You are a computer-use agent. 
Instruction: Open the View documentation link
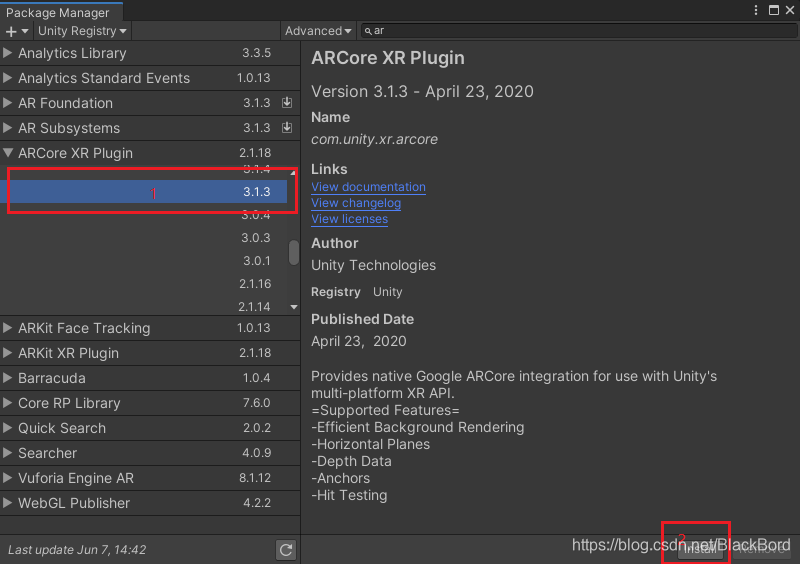[x=368, y=187]
